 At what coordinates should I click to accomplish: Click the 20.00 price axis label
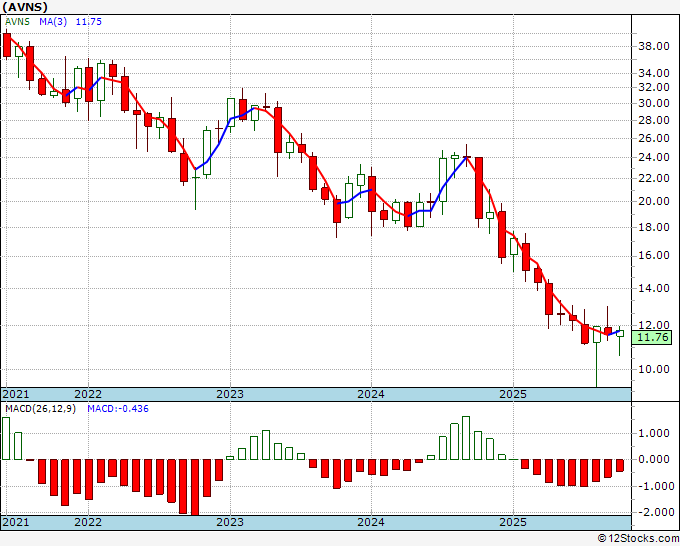[654, 201]
